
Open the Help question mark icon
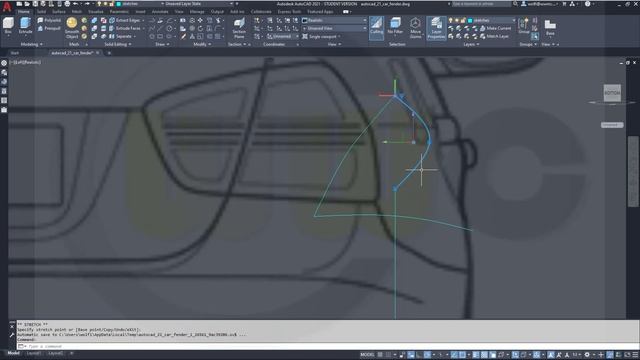pos(587,4)
